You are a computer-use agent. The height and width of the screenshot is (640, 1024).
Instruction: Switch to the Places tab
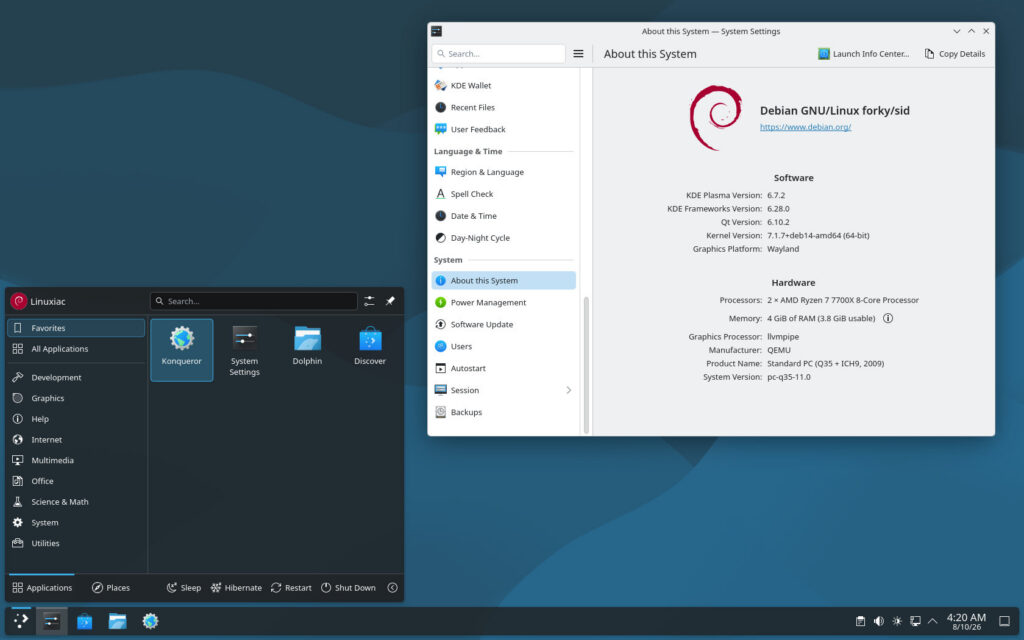click(x=110, y=588)
